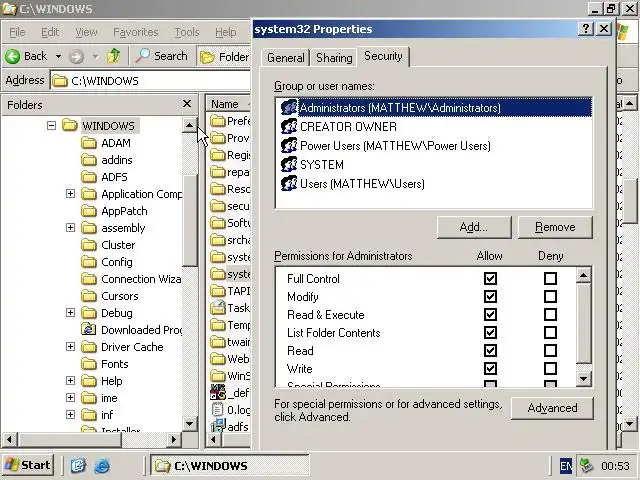Viewport: 640px width, 480px height.
Task: Open the Back button history dropdown arrow
Action: 58,56
